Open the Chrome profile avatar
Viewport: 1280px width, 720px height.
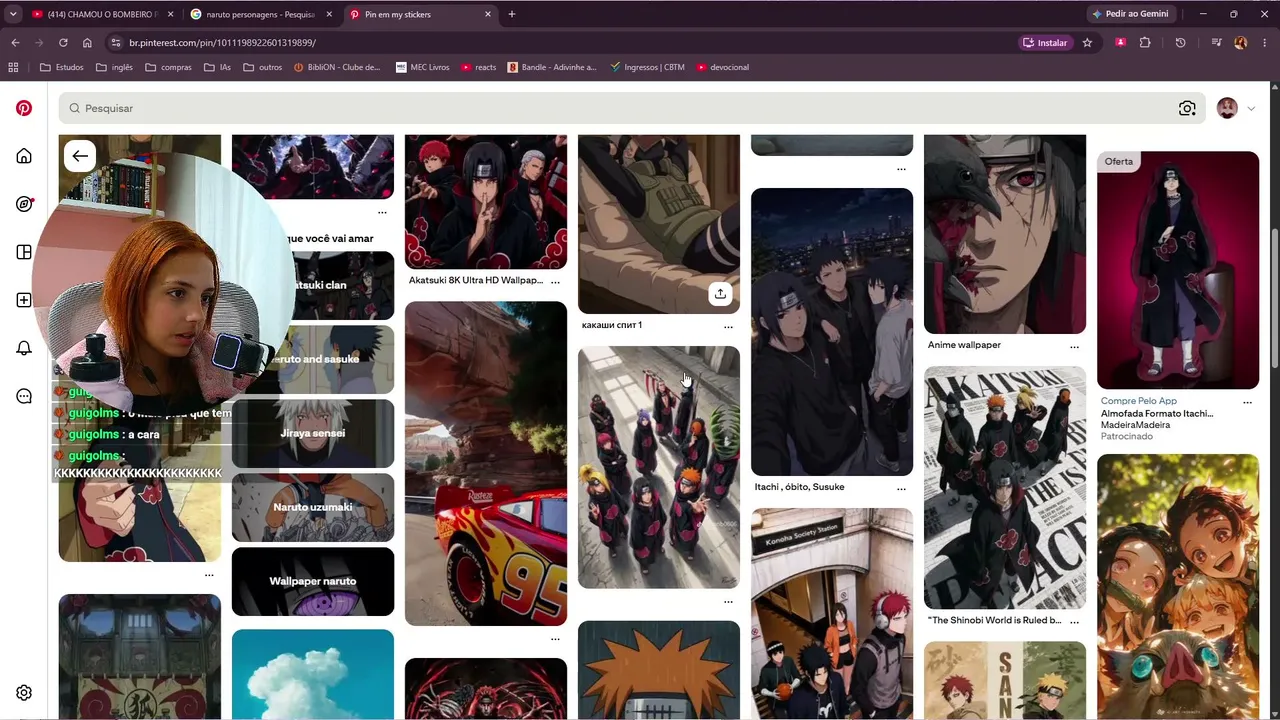pos(1241,43)
